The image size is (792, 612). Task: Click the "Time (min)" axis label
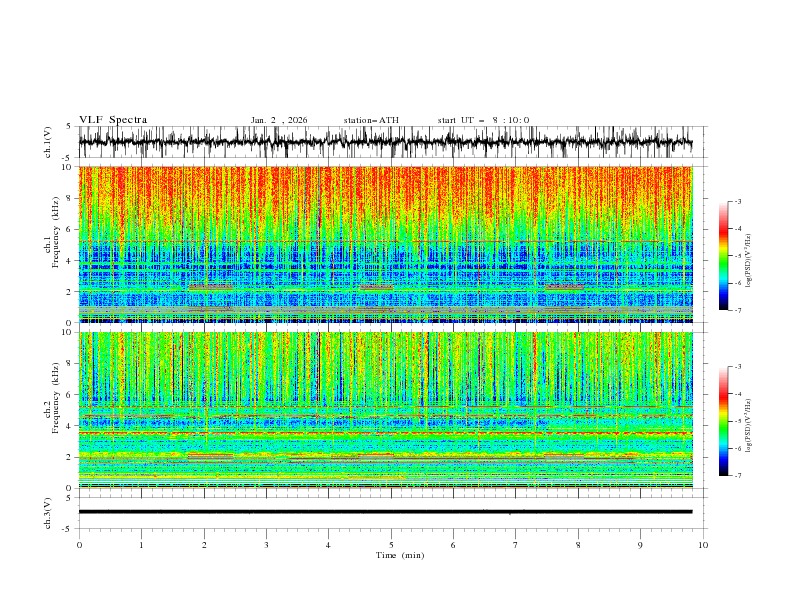[400, 555]
